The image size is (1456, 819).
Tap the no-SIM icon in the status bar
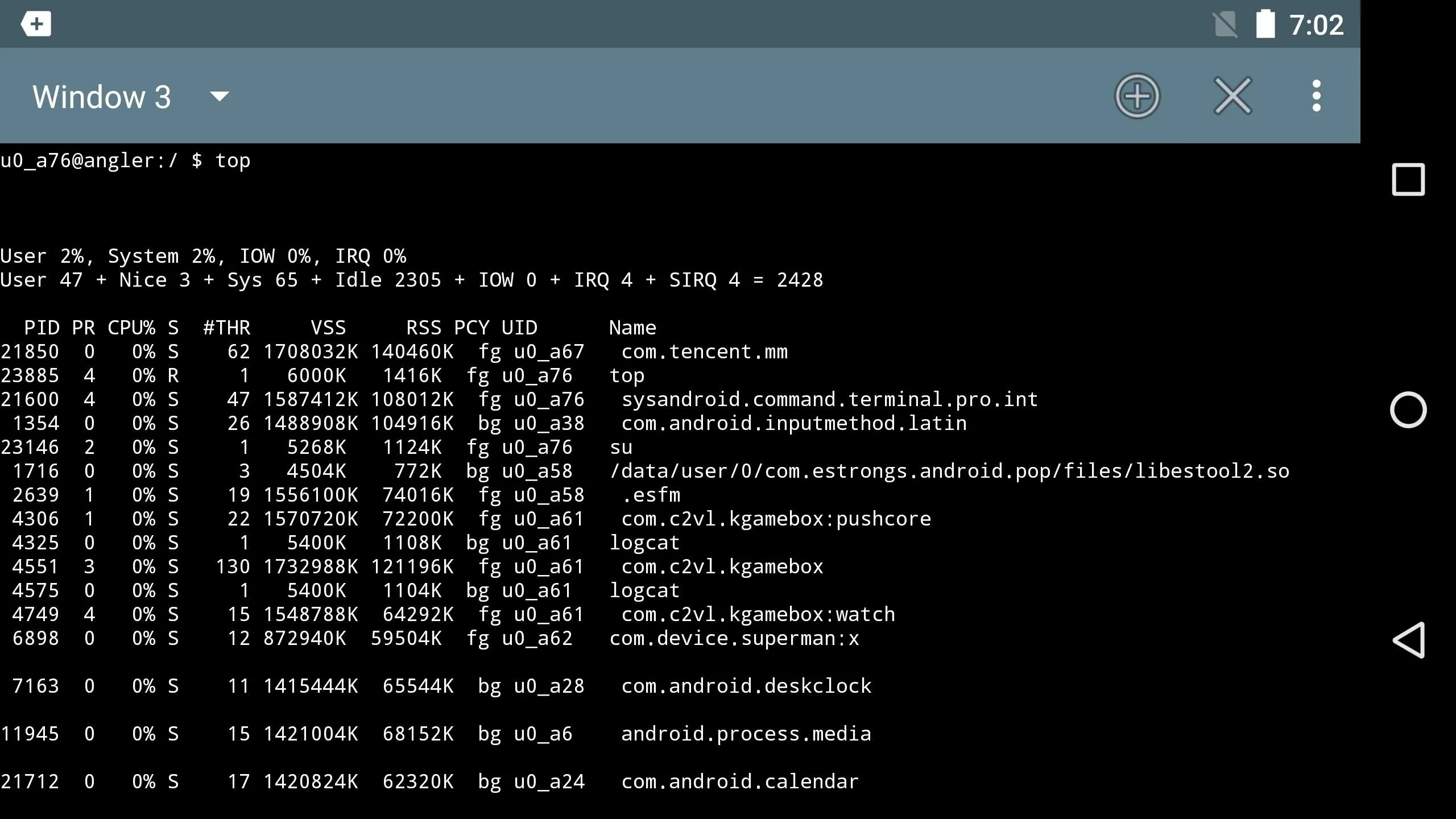point(1225,24)
